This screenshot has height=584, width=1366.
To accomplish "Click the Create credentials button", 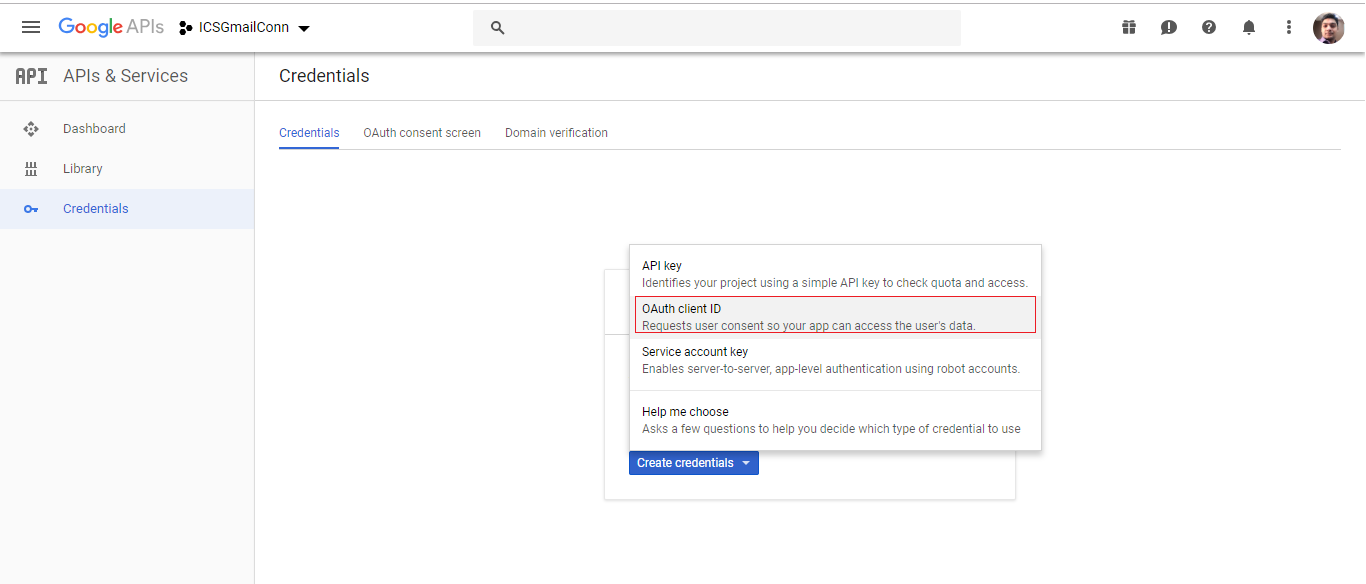I will click(694, 463).
